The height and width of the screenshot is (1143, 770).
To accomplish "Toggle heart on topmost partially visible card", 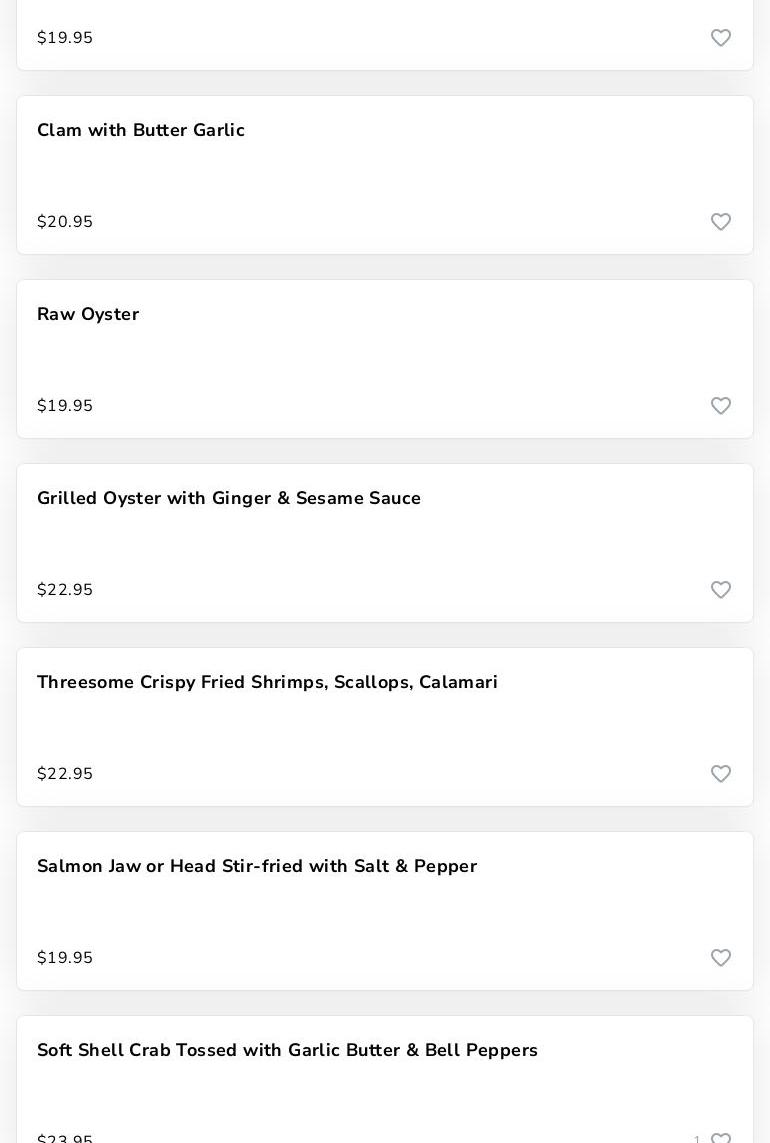I will [x=721, y=38].
